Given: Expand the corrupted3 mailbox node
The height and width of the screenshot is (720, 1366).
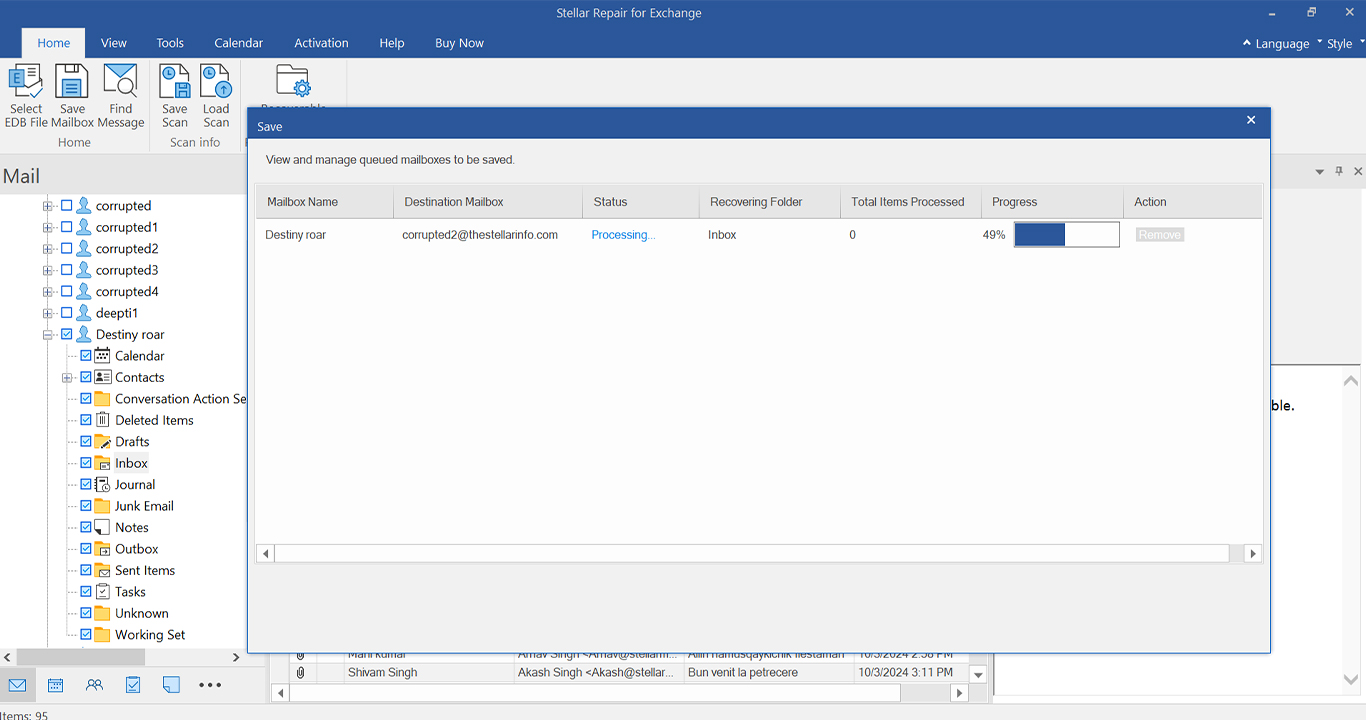Looking at the screenshot, I should point(48,270).
